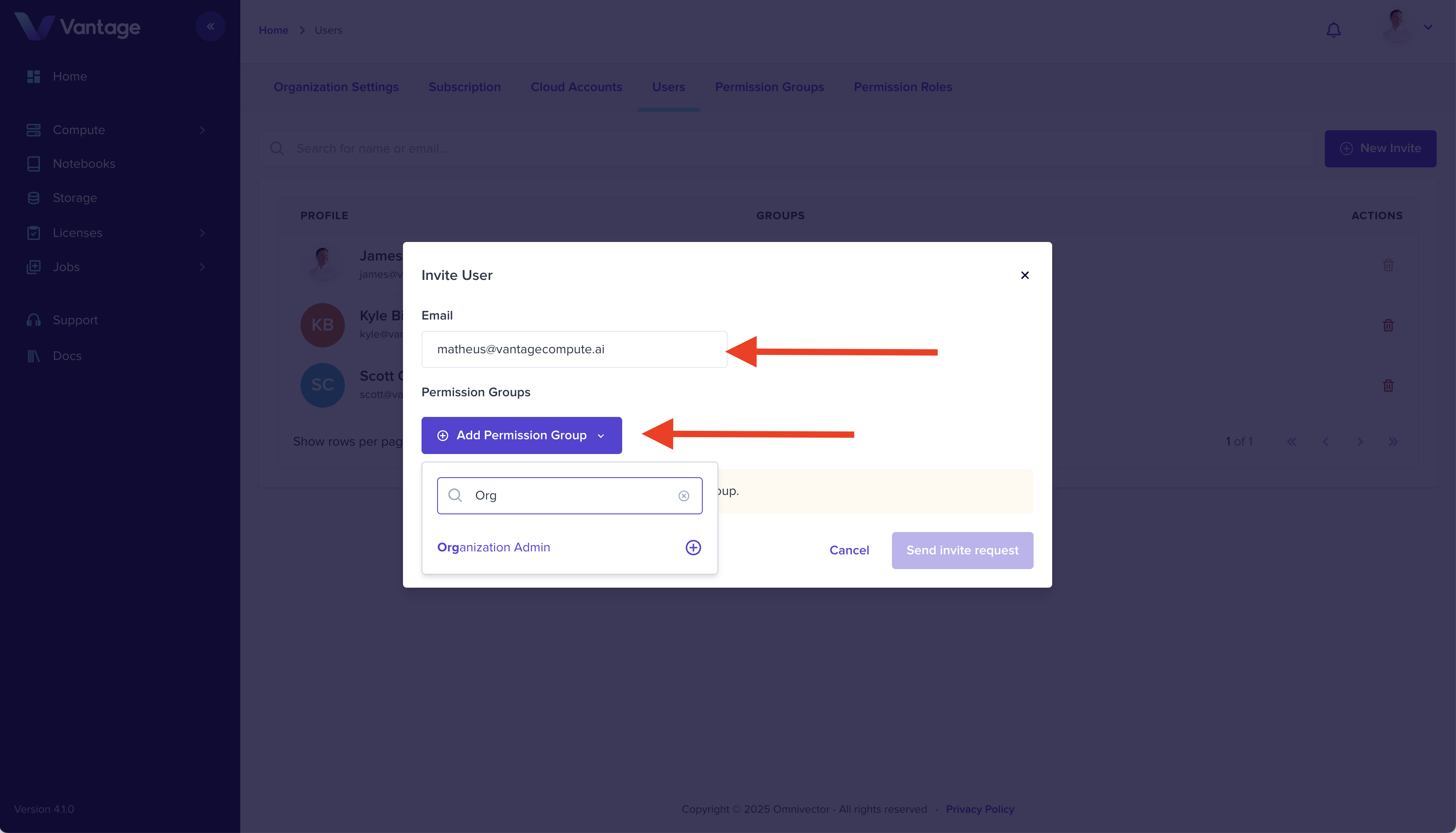Switch to the Permission Groups tab

tap(769, 87)
